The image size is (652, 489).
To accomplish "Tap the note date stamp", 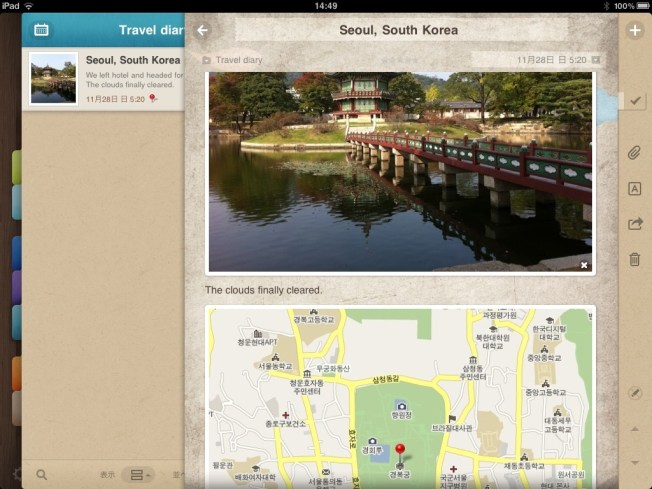I will coord(552,60).
